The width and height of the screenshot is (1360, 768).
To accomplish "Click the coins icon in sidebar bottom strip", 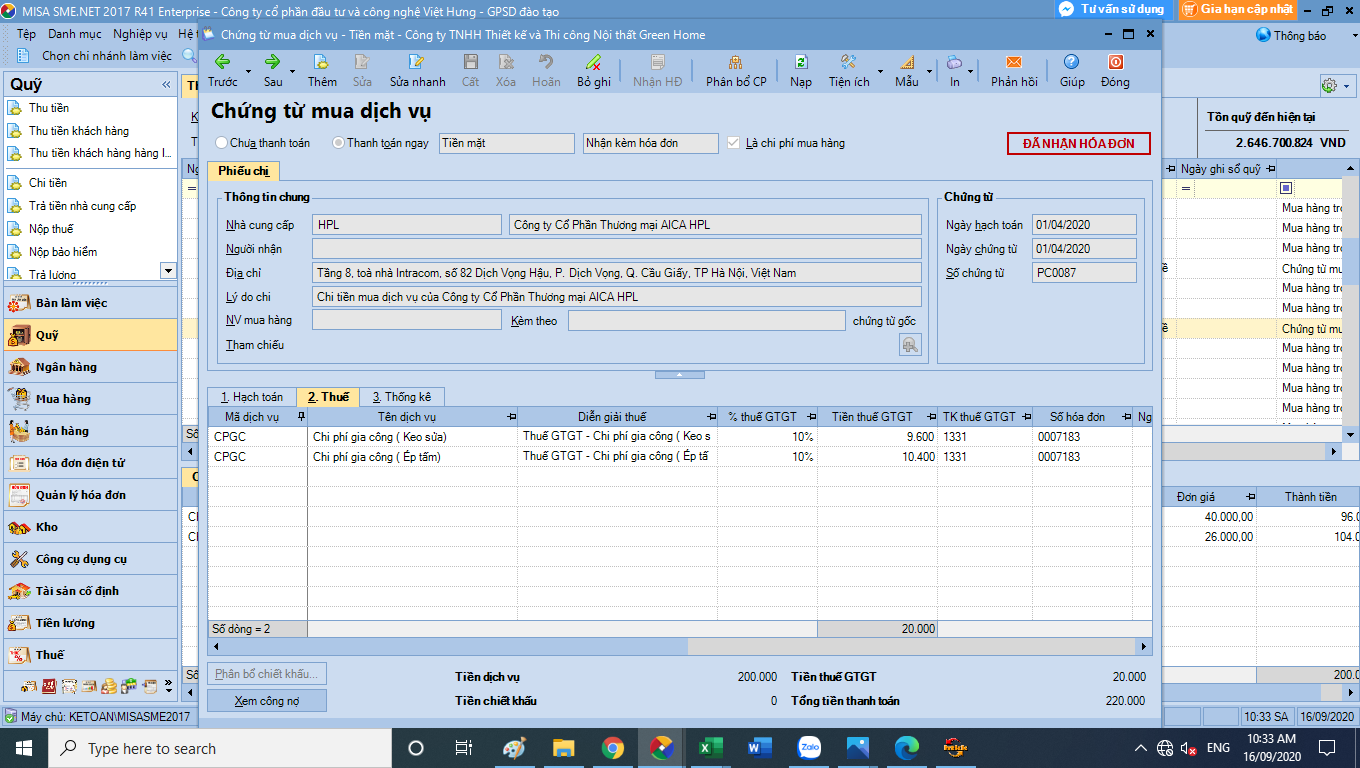I will [108, 687].
